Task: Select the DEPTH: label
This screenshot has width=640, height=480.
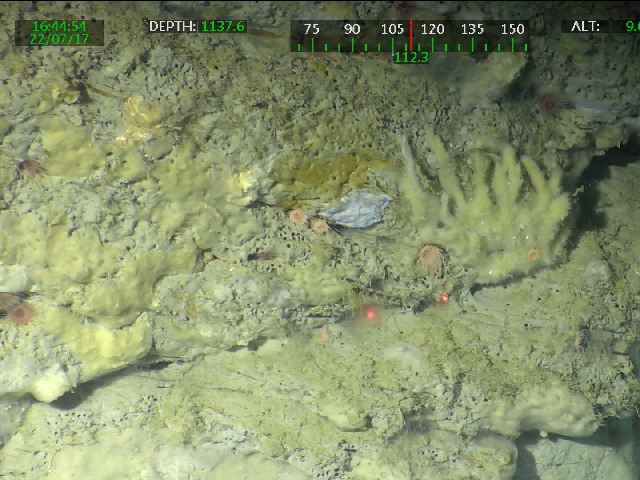Action: [x=172, y=27]
